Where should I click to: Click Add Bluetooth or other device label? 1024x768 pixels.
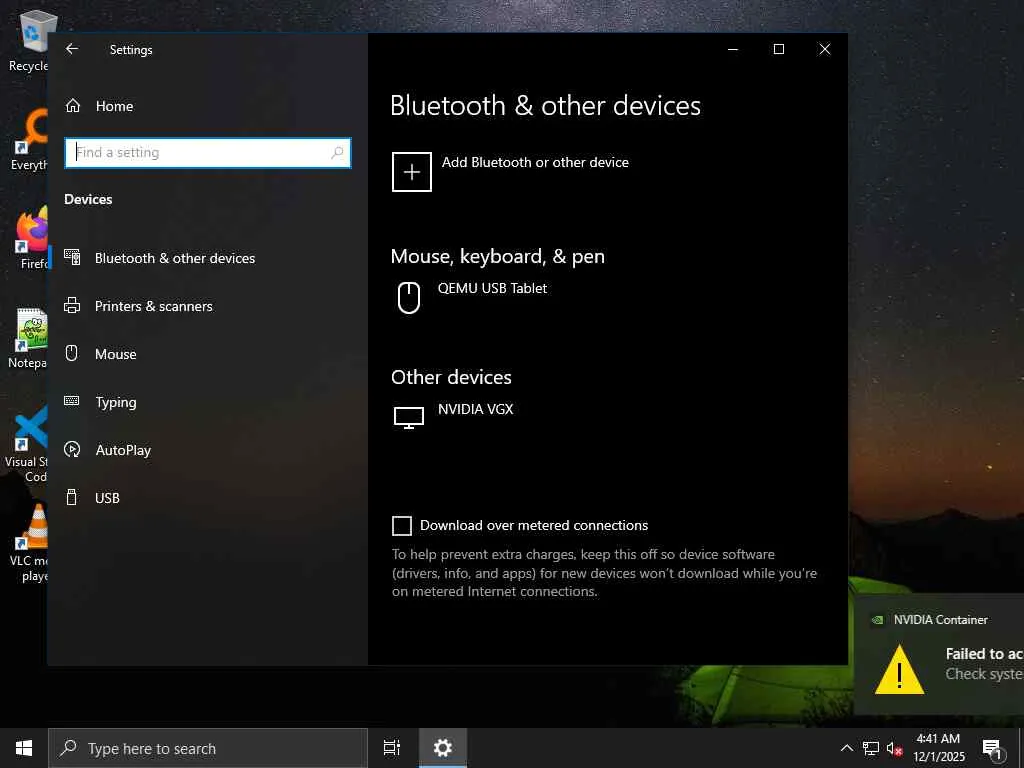tap(535, 162)
